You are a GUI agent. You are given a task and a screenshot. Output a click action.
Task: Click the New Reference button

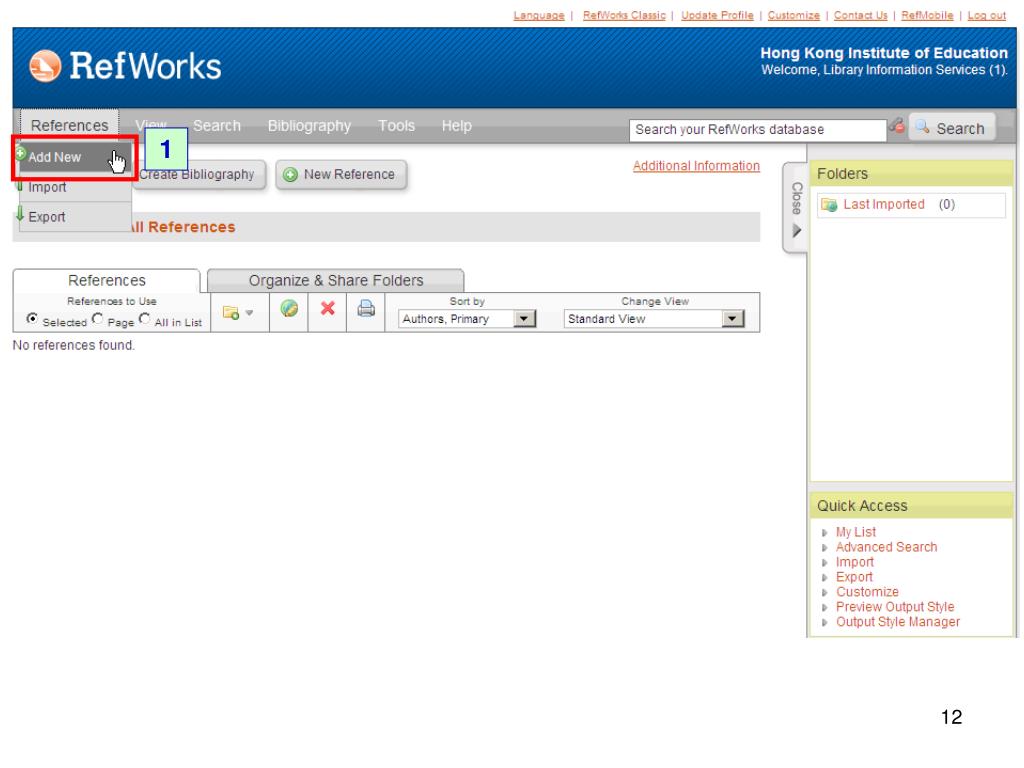coord(341,175)
